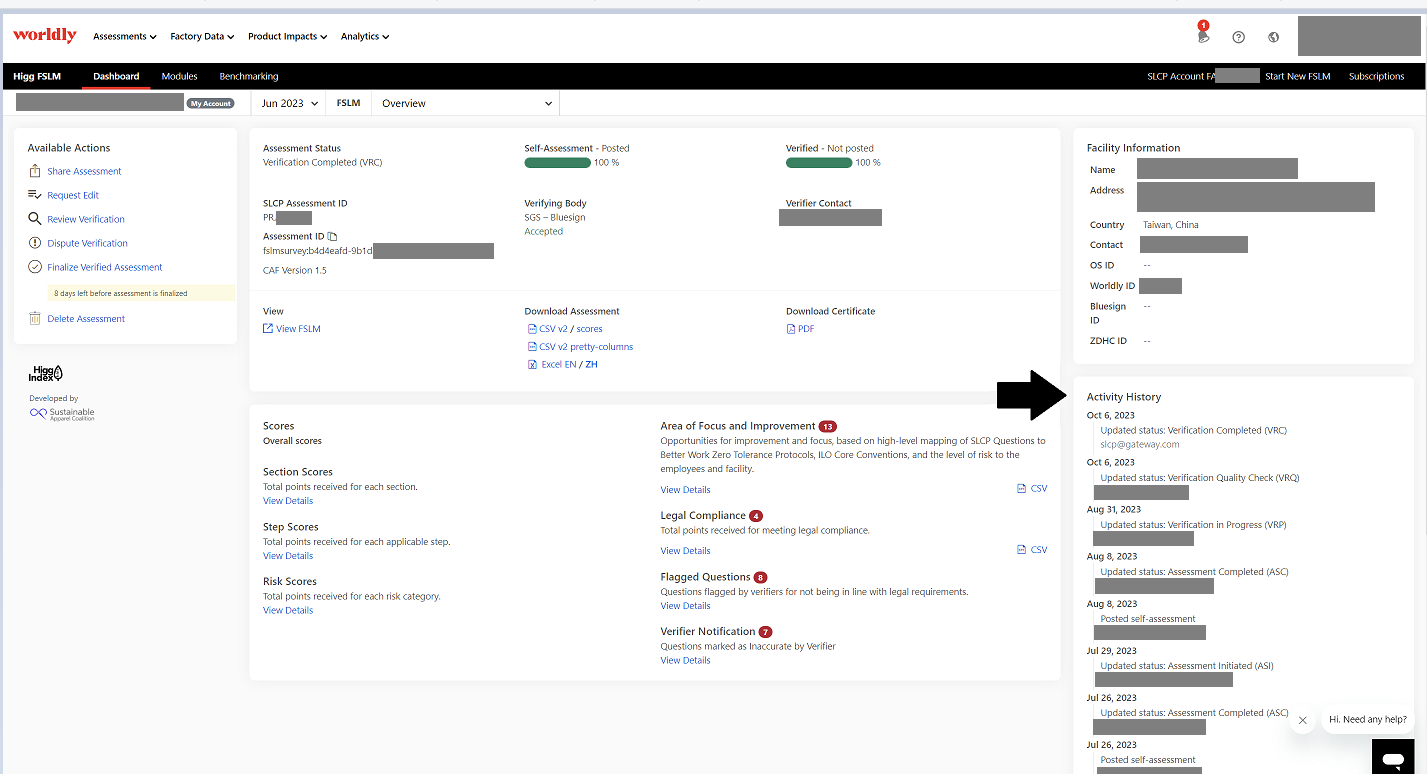The image size is (1427, 774).
Task: Click the Delete Assessment link
Action: pos(86,318)
